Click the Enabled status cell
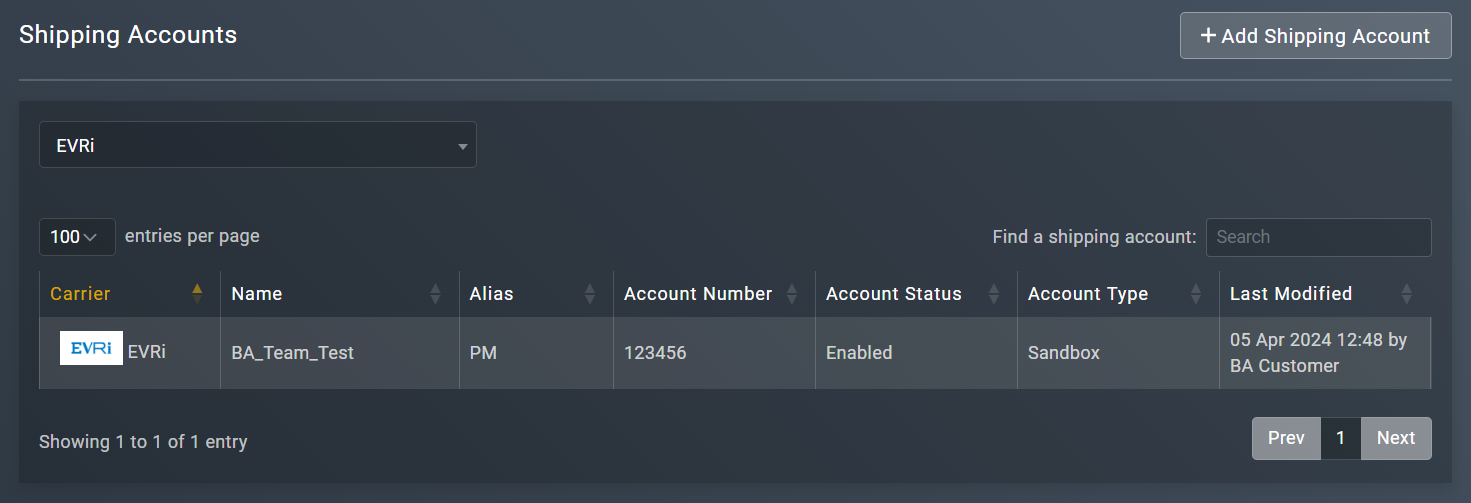The image size is (1471, 503). click(916, 353)
